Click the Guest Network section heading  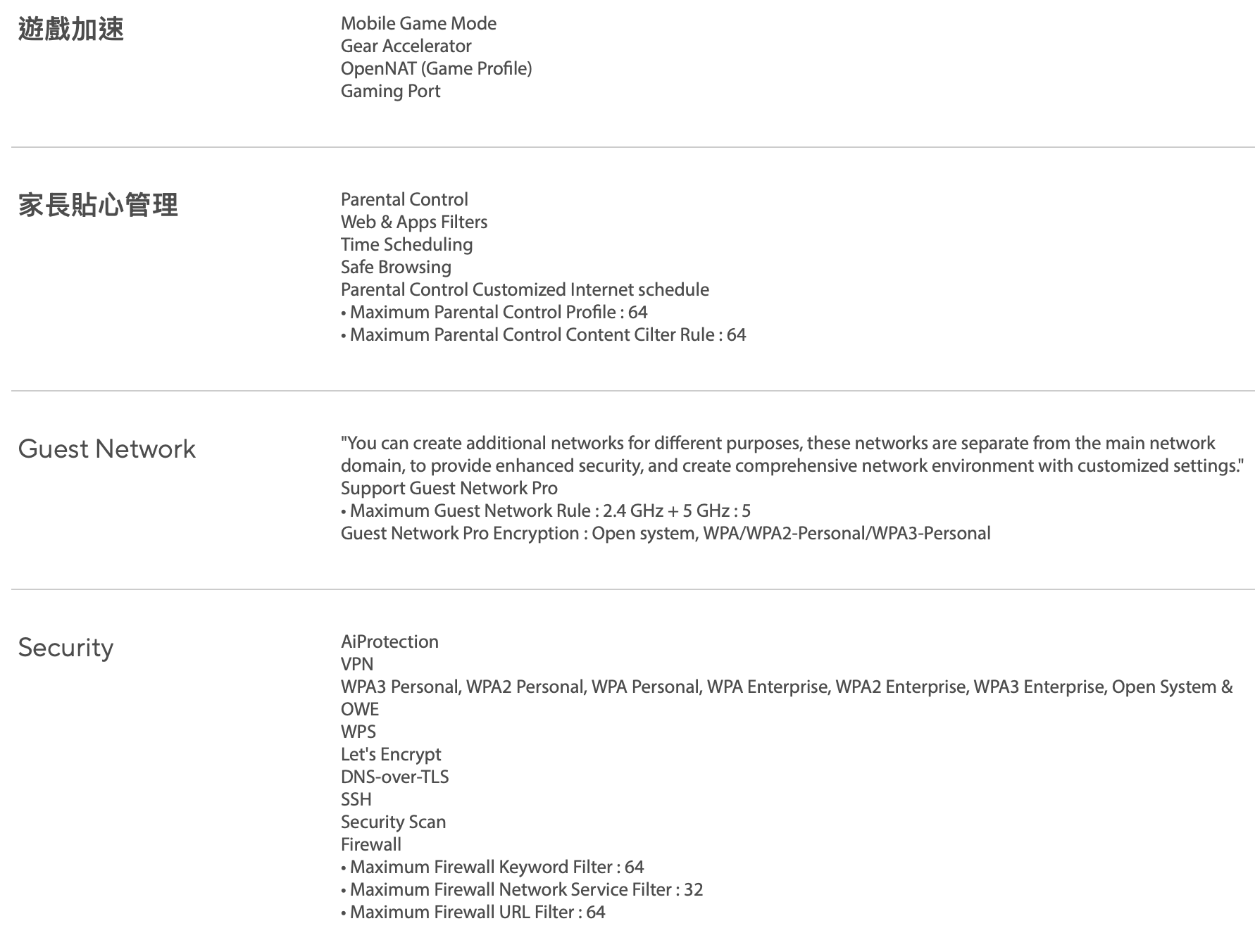click(x=107, y=449)
